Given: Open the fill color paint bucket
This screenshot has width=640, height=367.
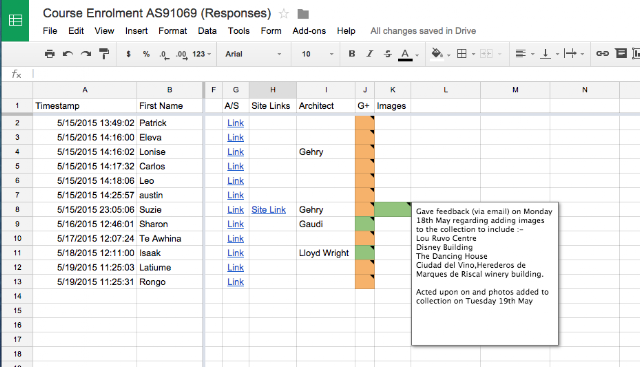Looking at the screenshot, I should [437, 53].
